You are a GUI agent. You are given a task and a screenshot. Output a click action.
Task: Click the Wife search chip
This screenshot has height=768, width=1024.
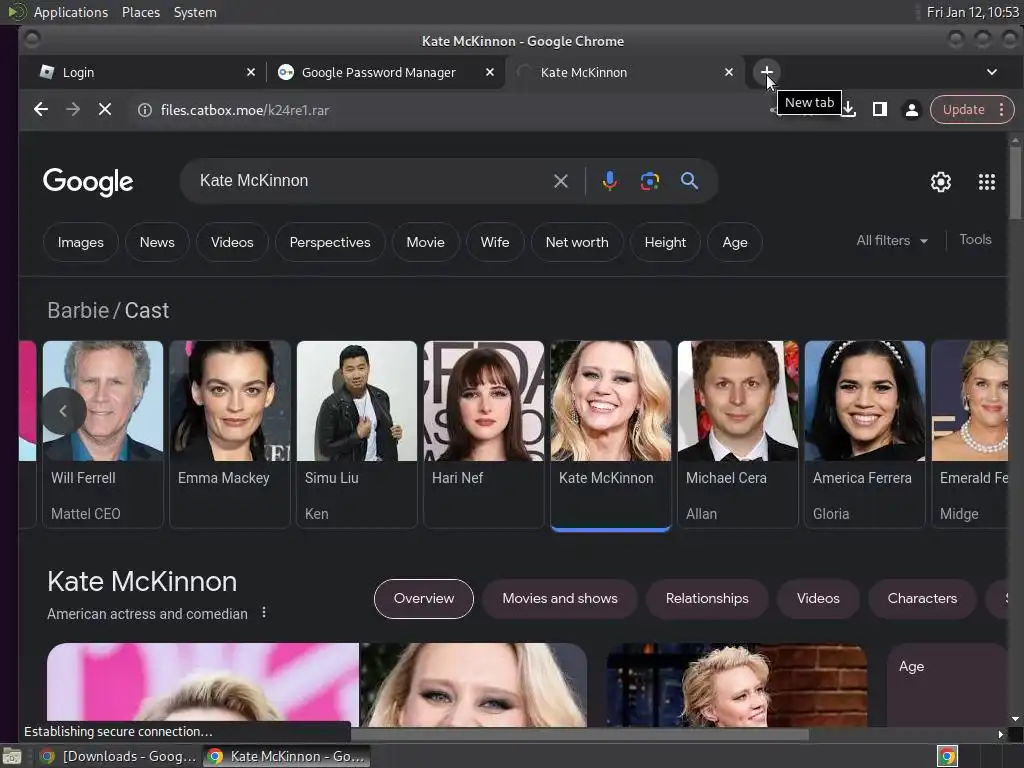point(494,242)
